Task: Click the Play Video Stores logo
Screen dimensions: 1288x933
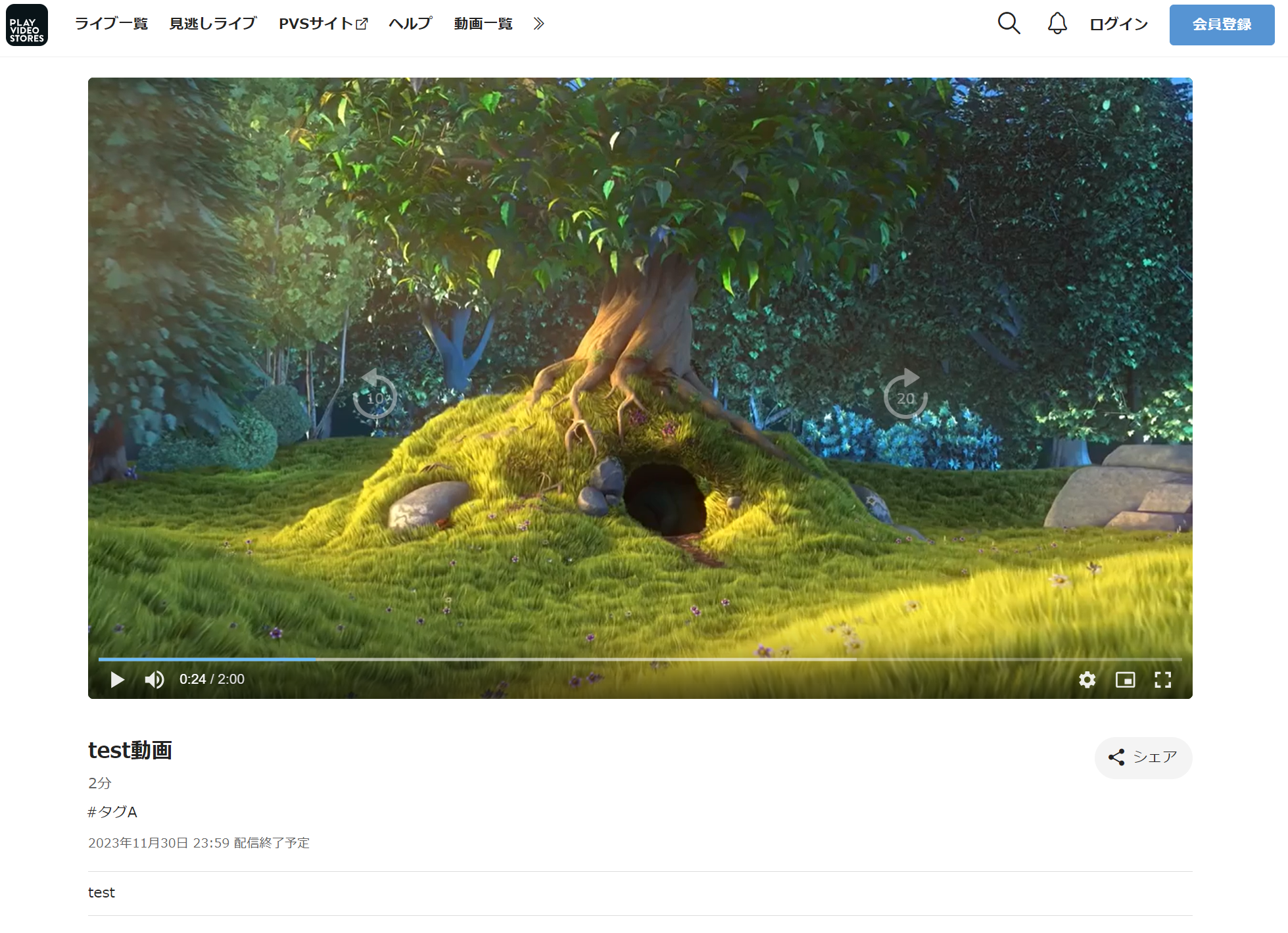Action: (27, 25)
